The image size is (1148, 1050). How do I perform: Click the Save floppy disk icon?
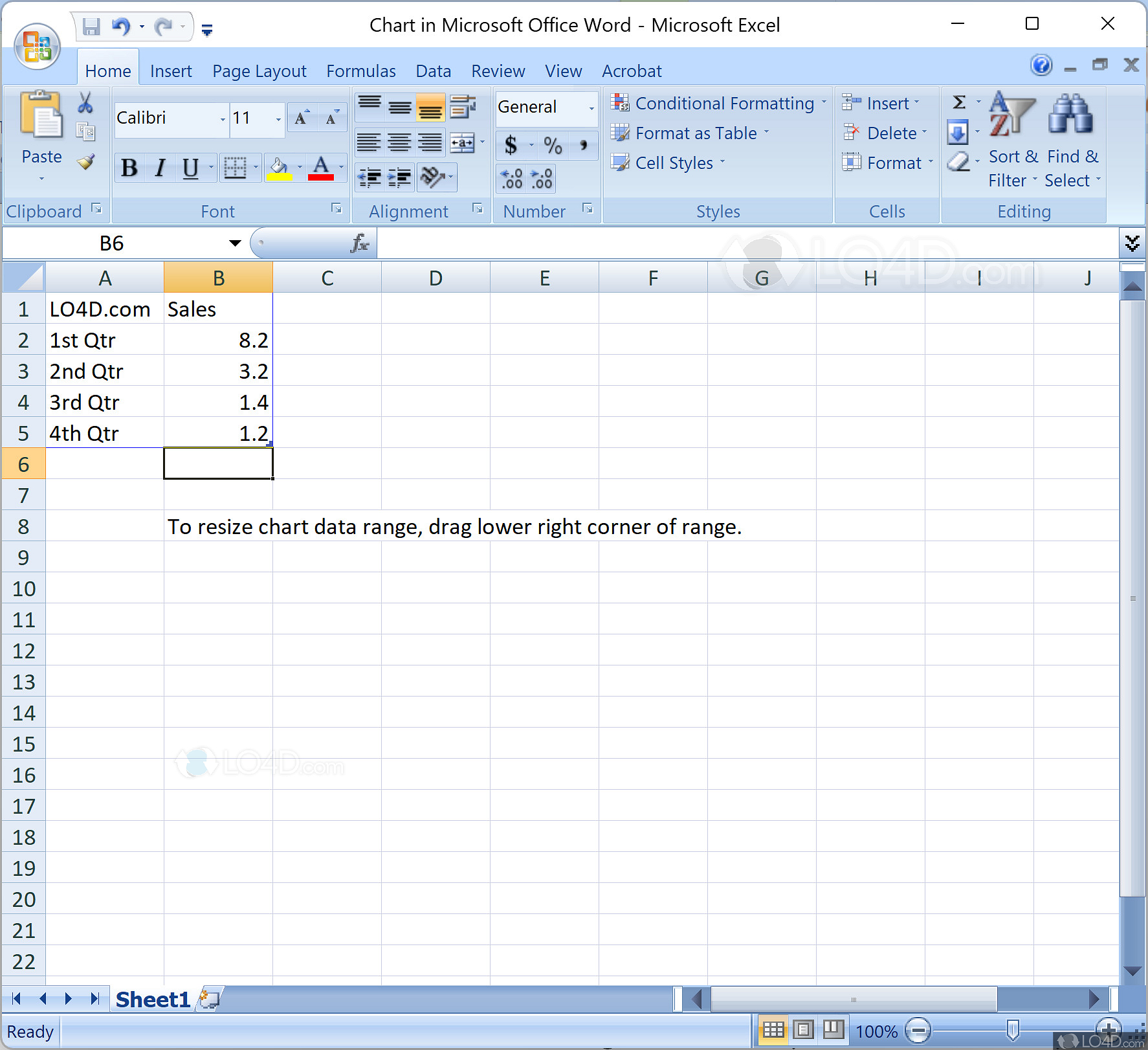click(x=91, y=27)
